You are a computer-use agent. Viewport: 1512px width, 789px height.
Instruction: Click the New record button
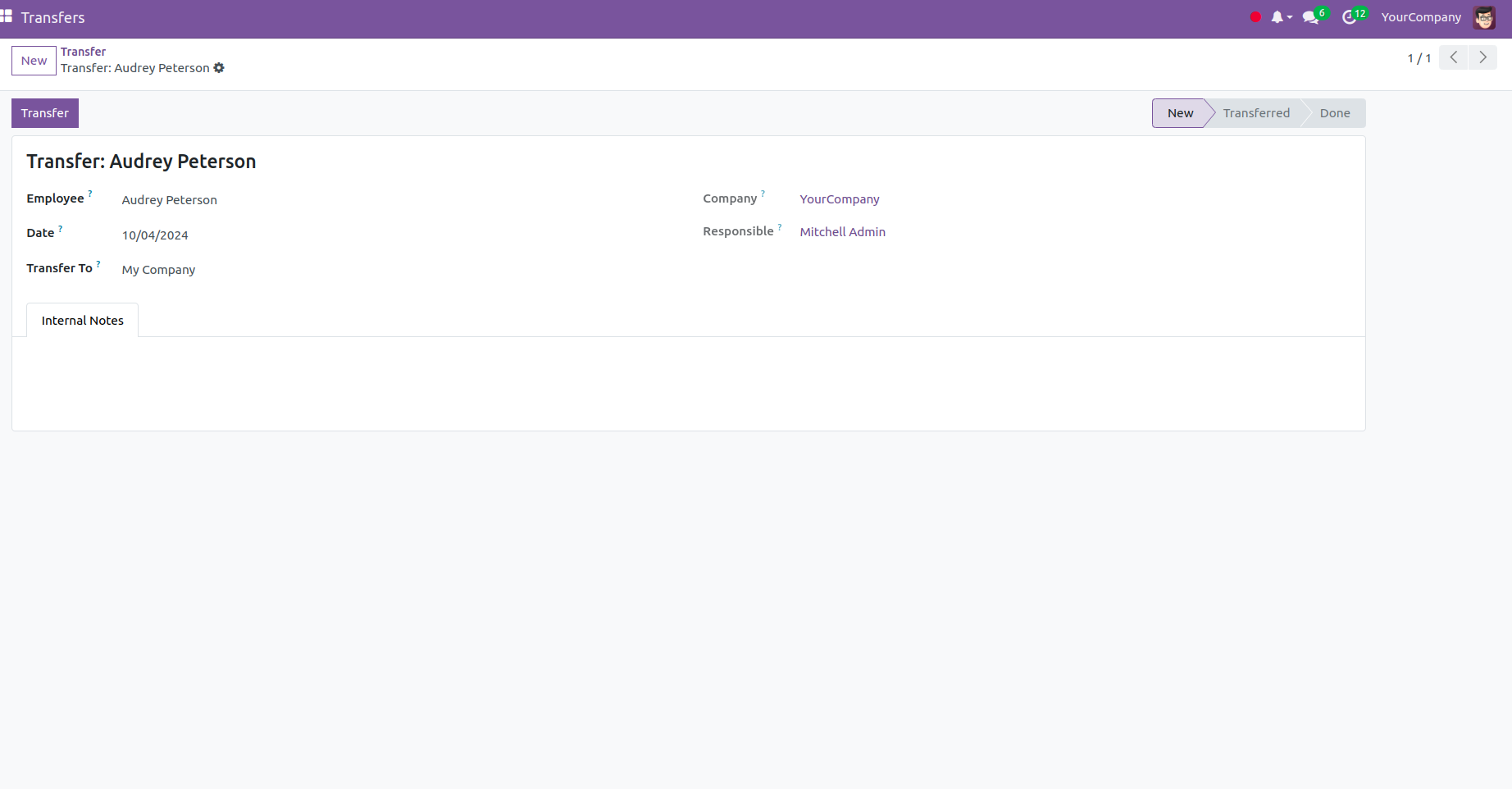click(x=34, y=61)
